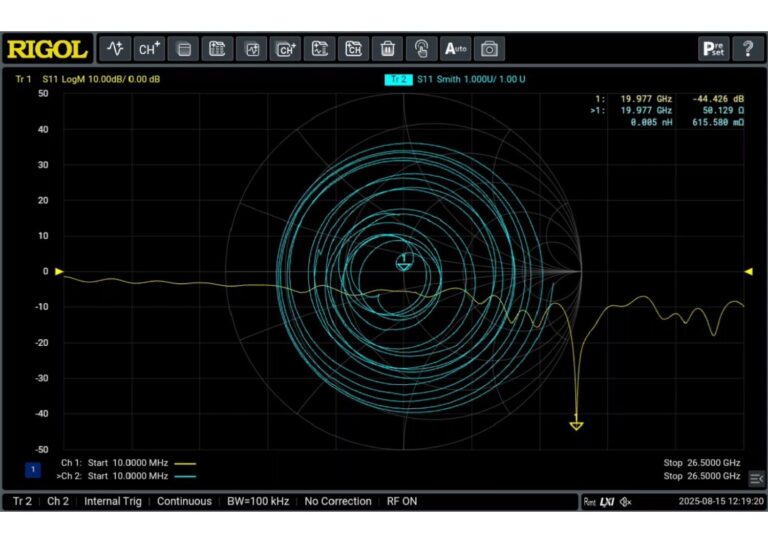The image size is (768, 543).
Task: Select the Tr 1 trace label
Action: [24, 79]
